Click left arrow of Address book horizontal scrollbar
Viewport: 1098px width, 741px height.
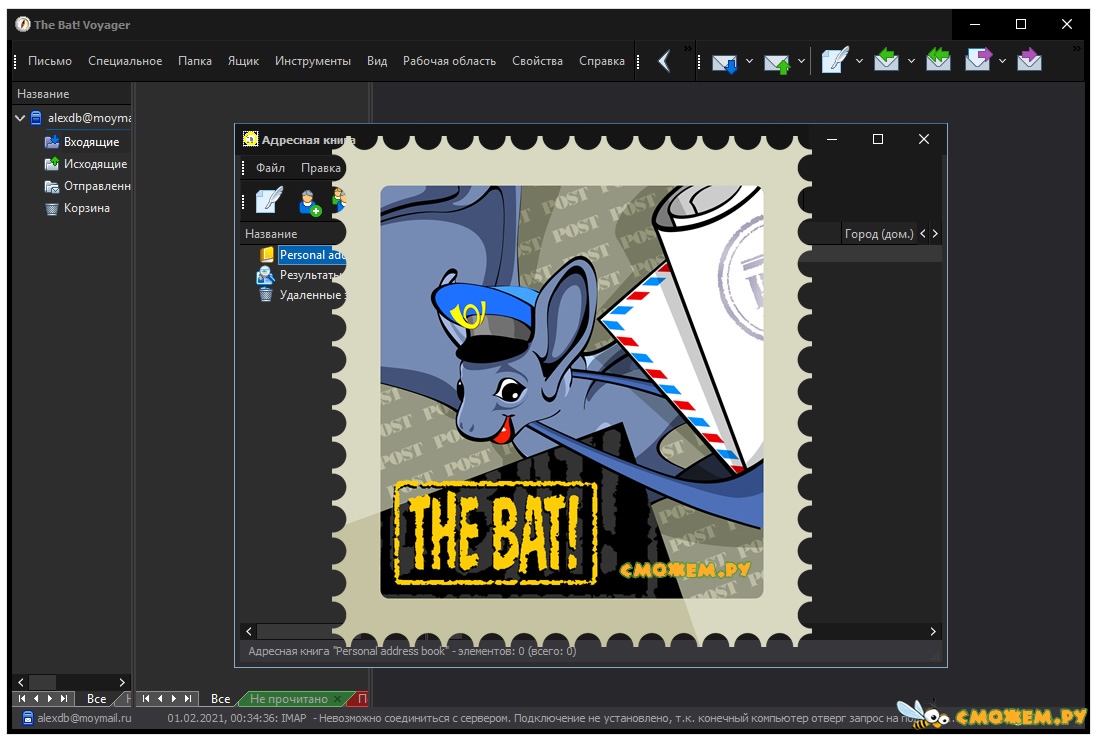pyautogui.click(x=249, y=631)
